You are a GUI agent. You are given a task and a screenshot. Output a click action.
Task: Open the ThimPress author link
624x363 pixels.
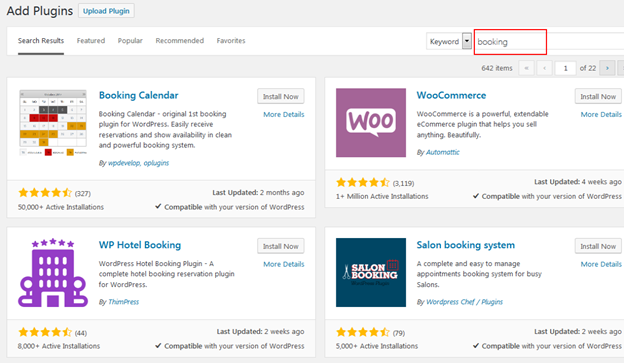coord(123,302)
